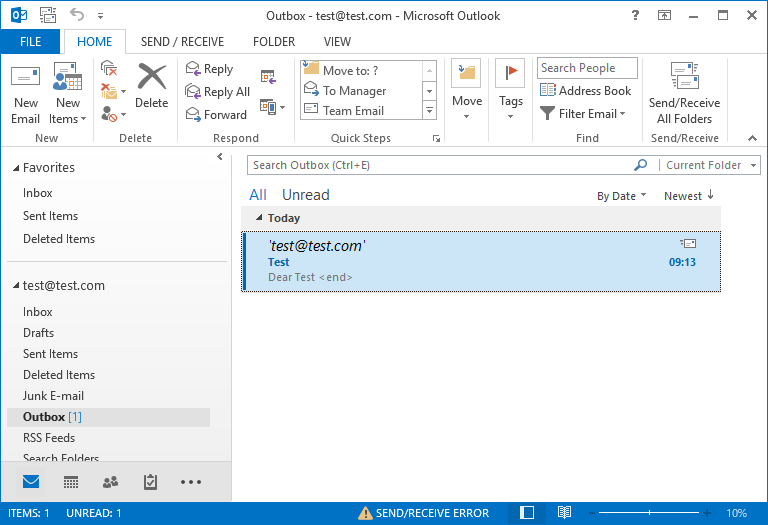The width and height of the screenshot is (768, 525).
Task: Click the search magnifier icon
Action: 640,166
